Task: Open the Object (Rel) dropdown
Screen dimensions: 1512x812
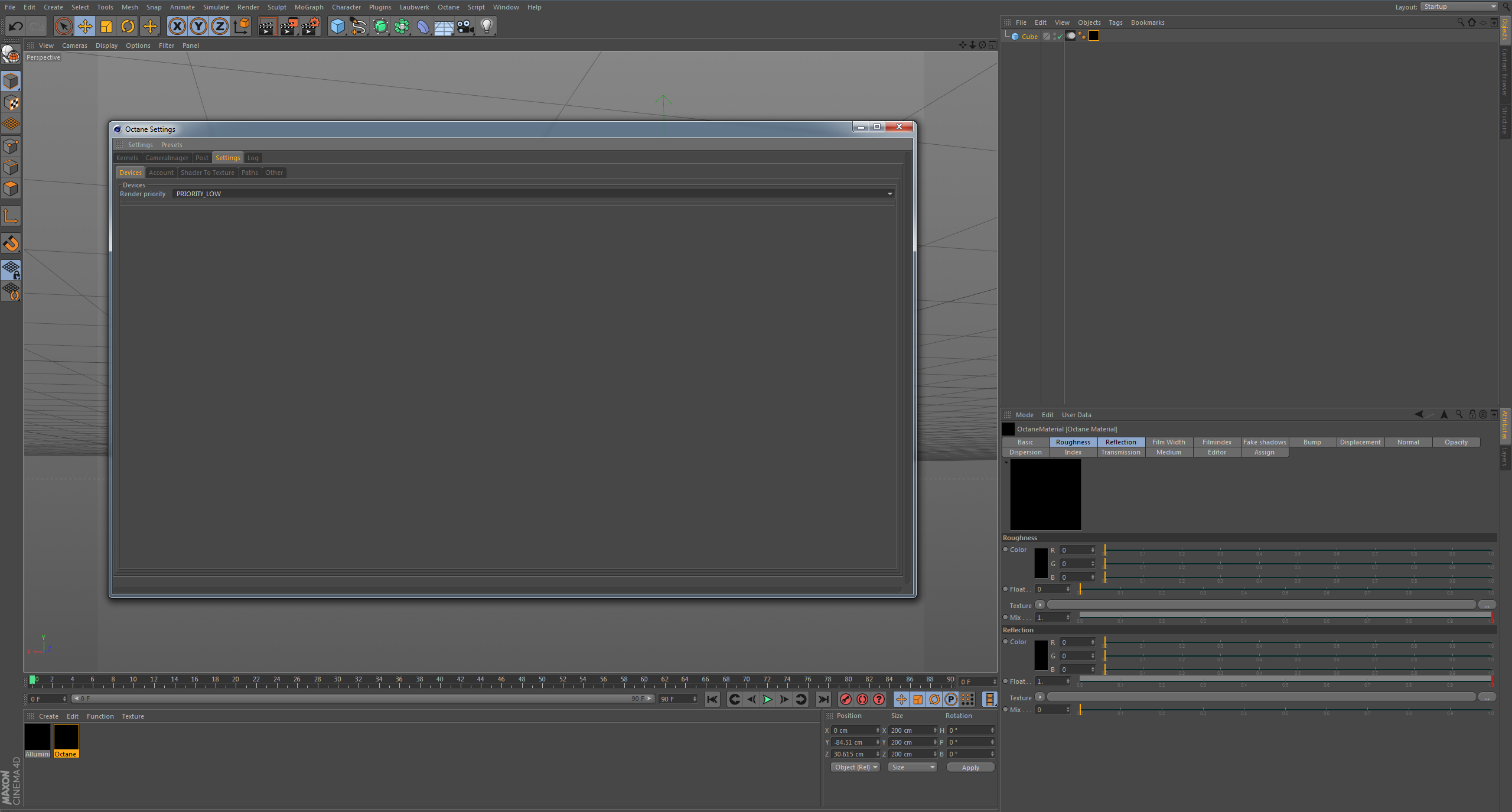Action: pyautogui.click(x=855, y=767)
